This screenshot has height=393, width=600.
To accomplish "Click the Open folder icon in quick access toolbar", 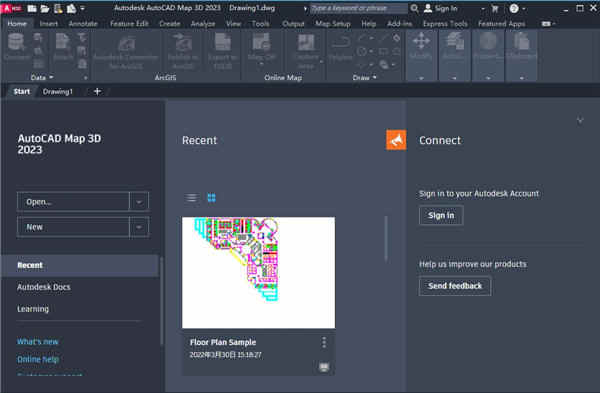I will pos(45,8).
